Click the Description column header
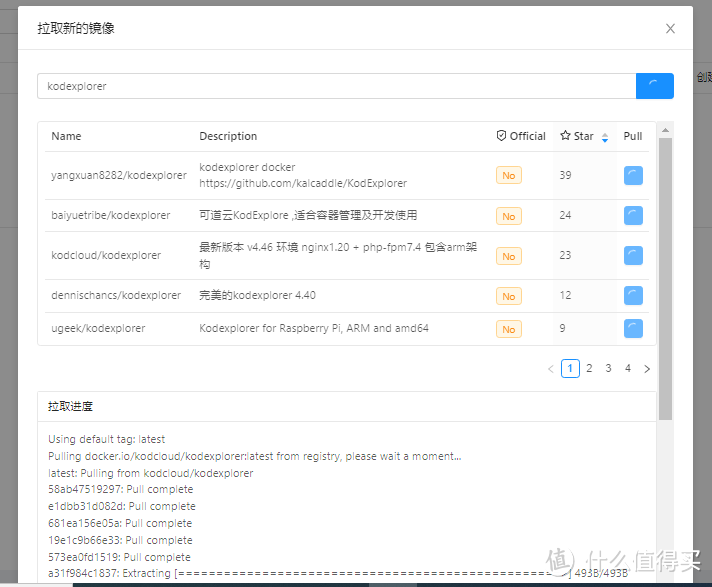Viewport: 712px width, 587px height. pyautogui.click(x=228, y=136)
